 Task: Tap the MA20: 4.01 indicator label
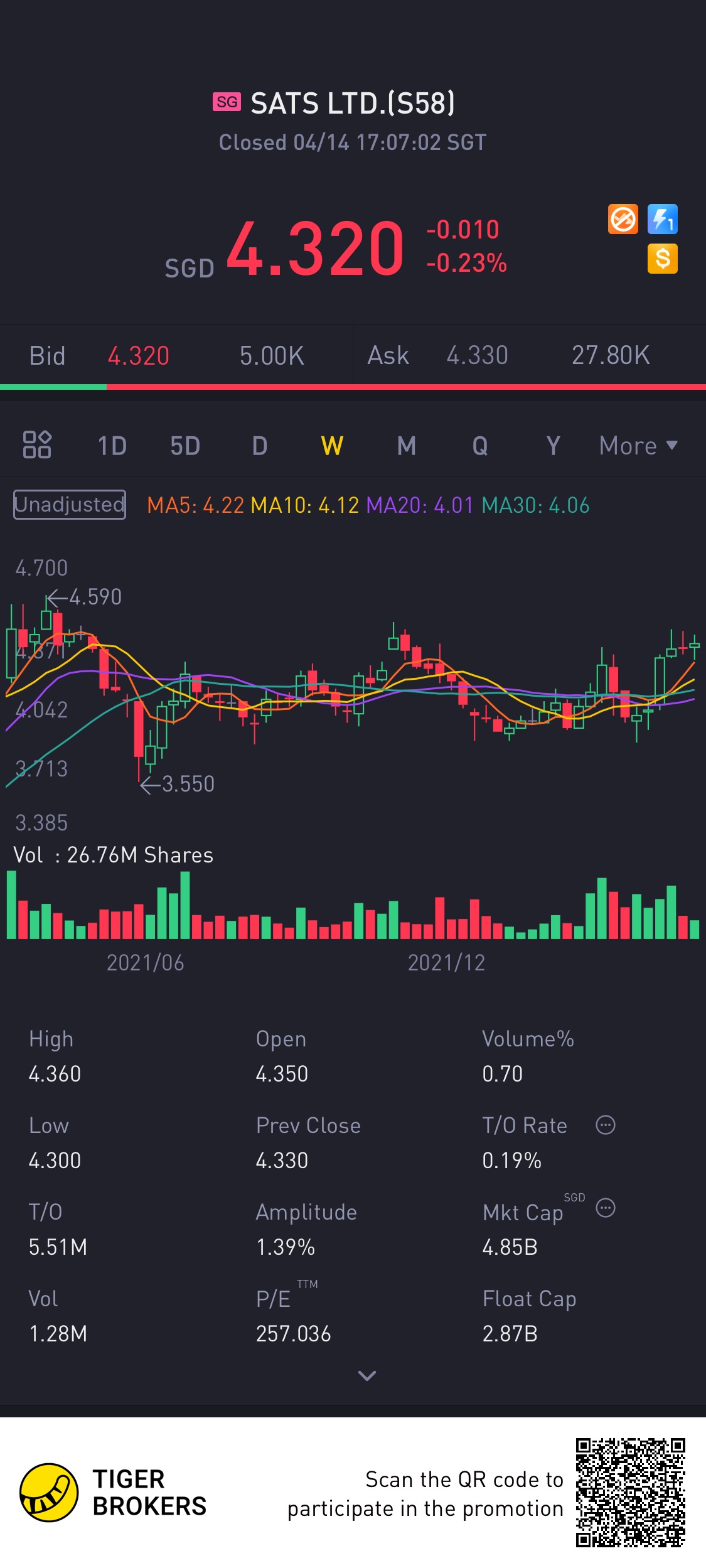[419, 505]
